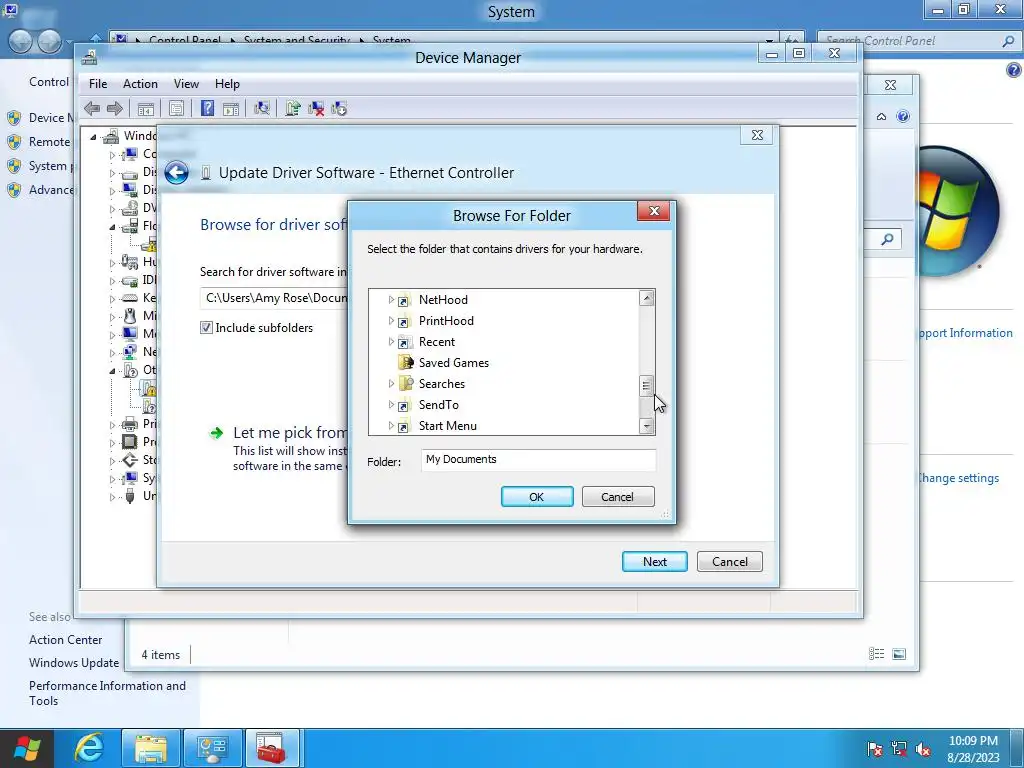Click Show/Hide Action Pane toolbar icon
The width and height of the screenshot is (1024, 768).
tap(231, 108)
